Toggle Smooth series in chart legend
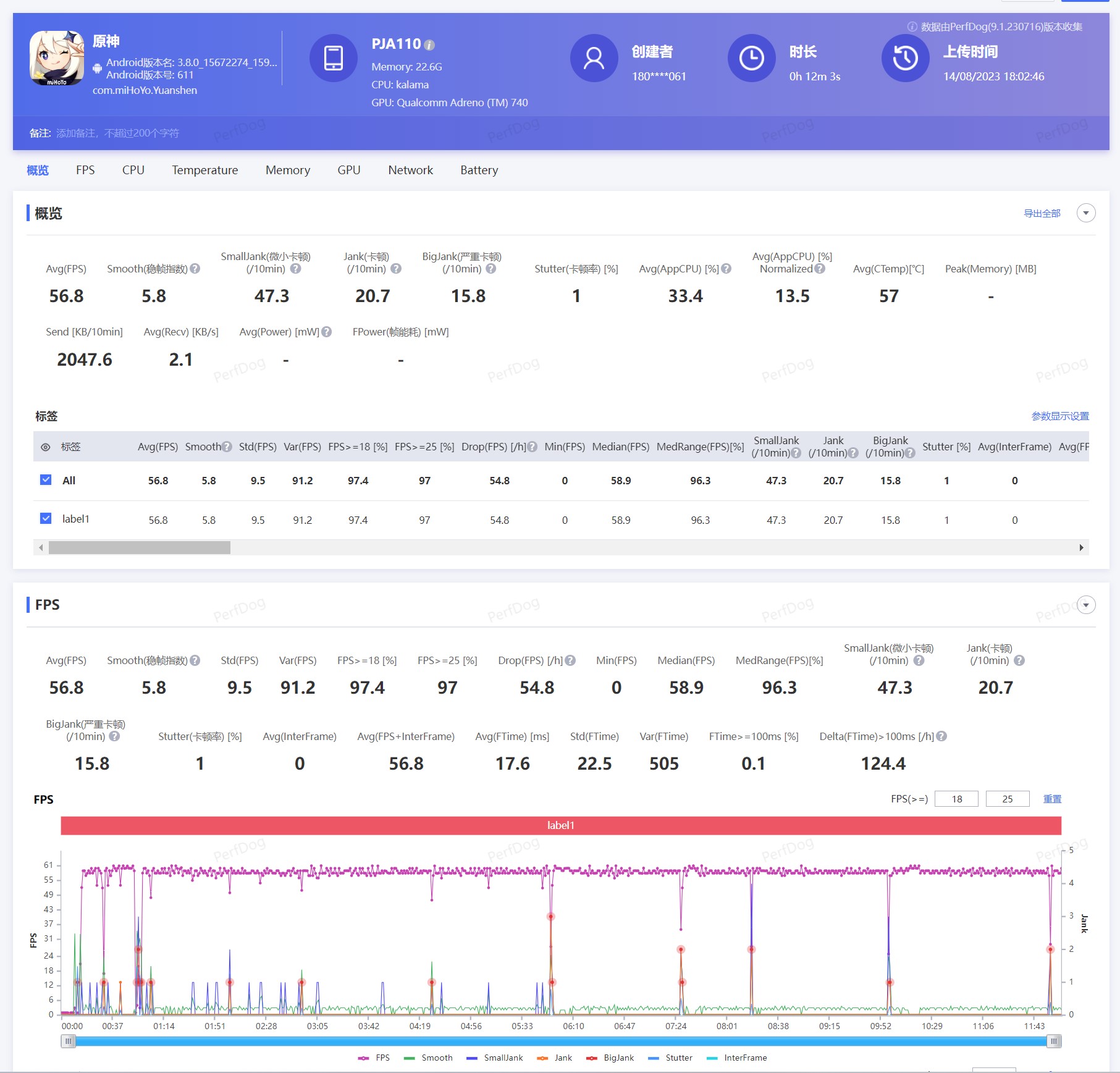This screenshot has width=1120, height=1073. [x=428, y=1058]
